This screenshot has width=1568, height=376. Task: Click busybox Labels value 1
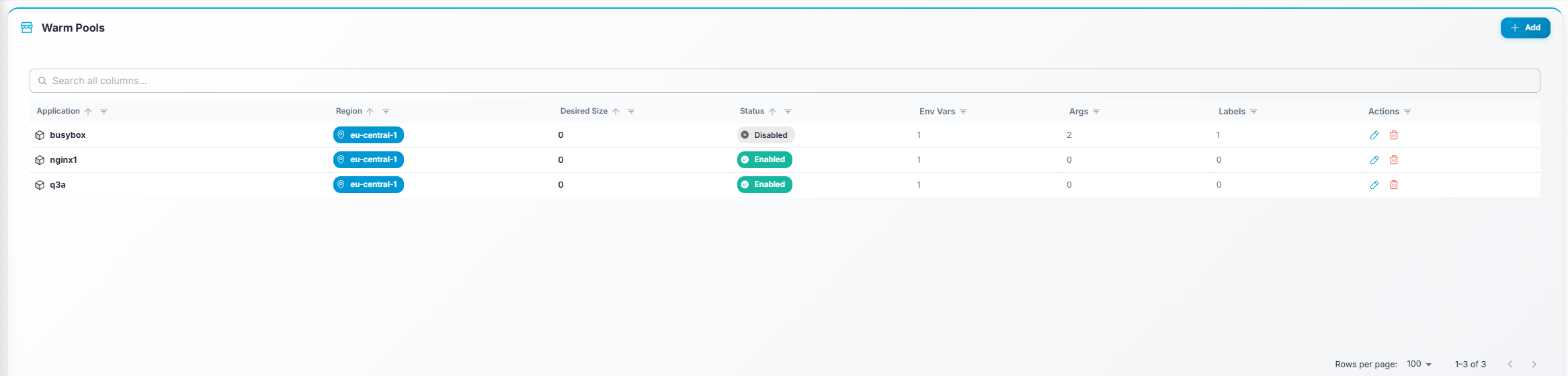coord(1218,135)
